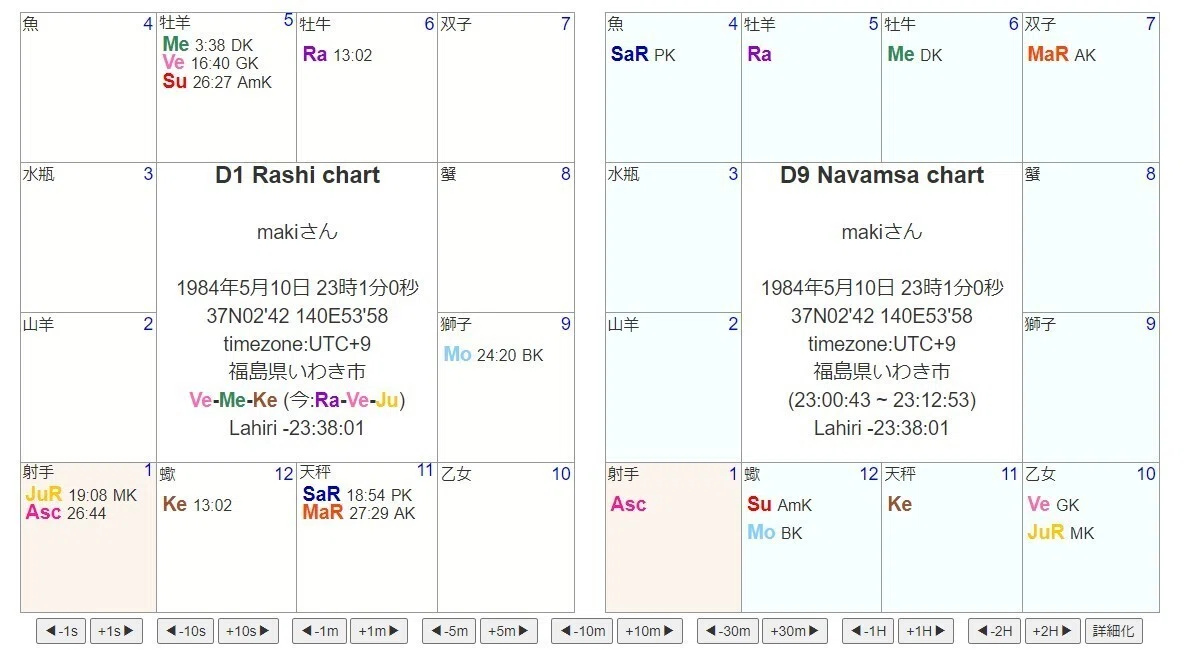The height and width of the screenshot is (650, 1193).
Task: Click the 水瓶 sign label in D9 chart
Action: (x=623, y=174)
